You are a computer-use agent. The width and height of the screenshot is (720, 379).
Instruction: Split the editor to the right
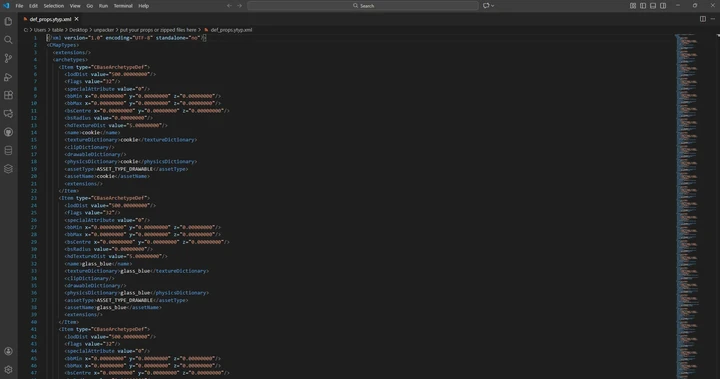click(x=703, y=19)
